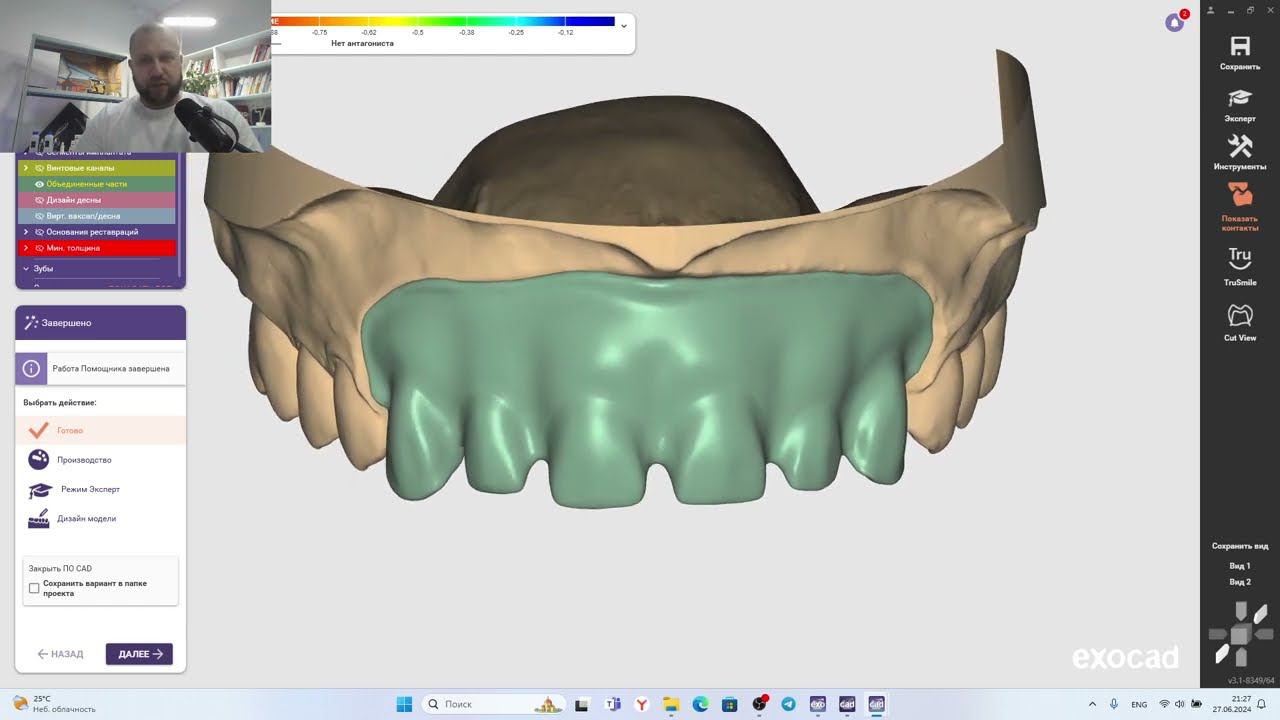
Task: Open the exo app on the taskbar
Action: pos(817,704)
